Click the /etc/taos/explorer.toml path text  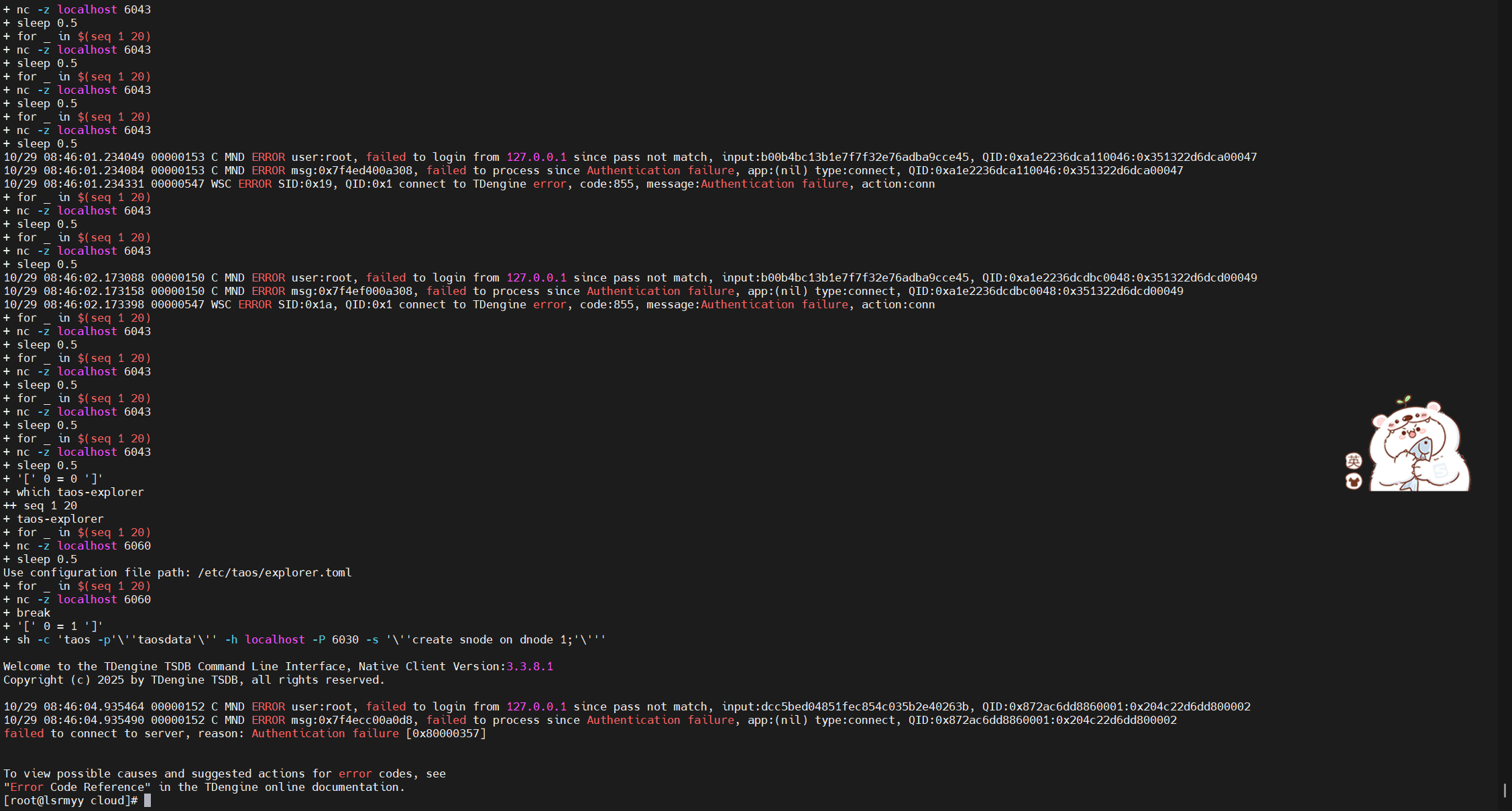[274, 572]
